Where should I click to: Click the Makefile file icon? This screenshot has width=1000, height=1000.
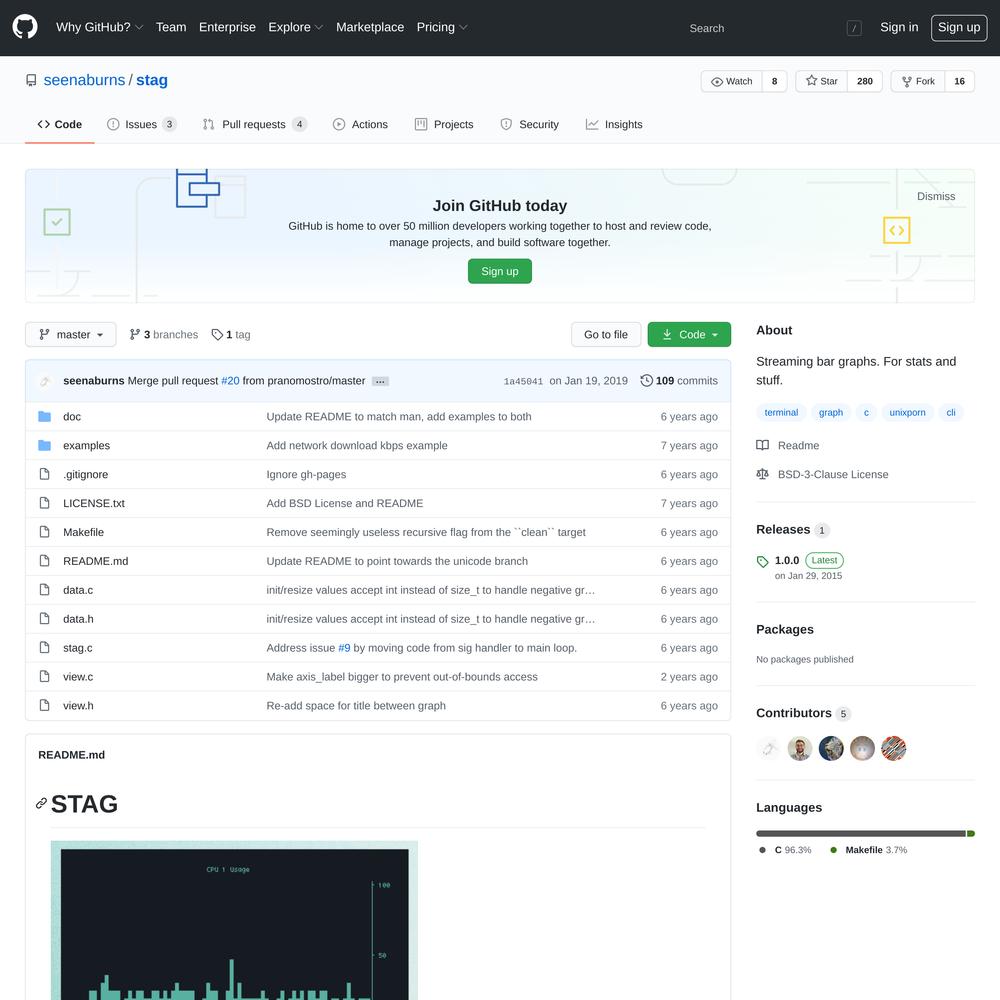coord(44,532)
